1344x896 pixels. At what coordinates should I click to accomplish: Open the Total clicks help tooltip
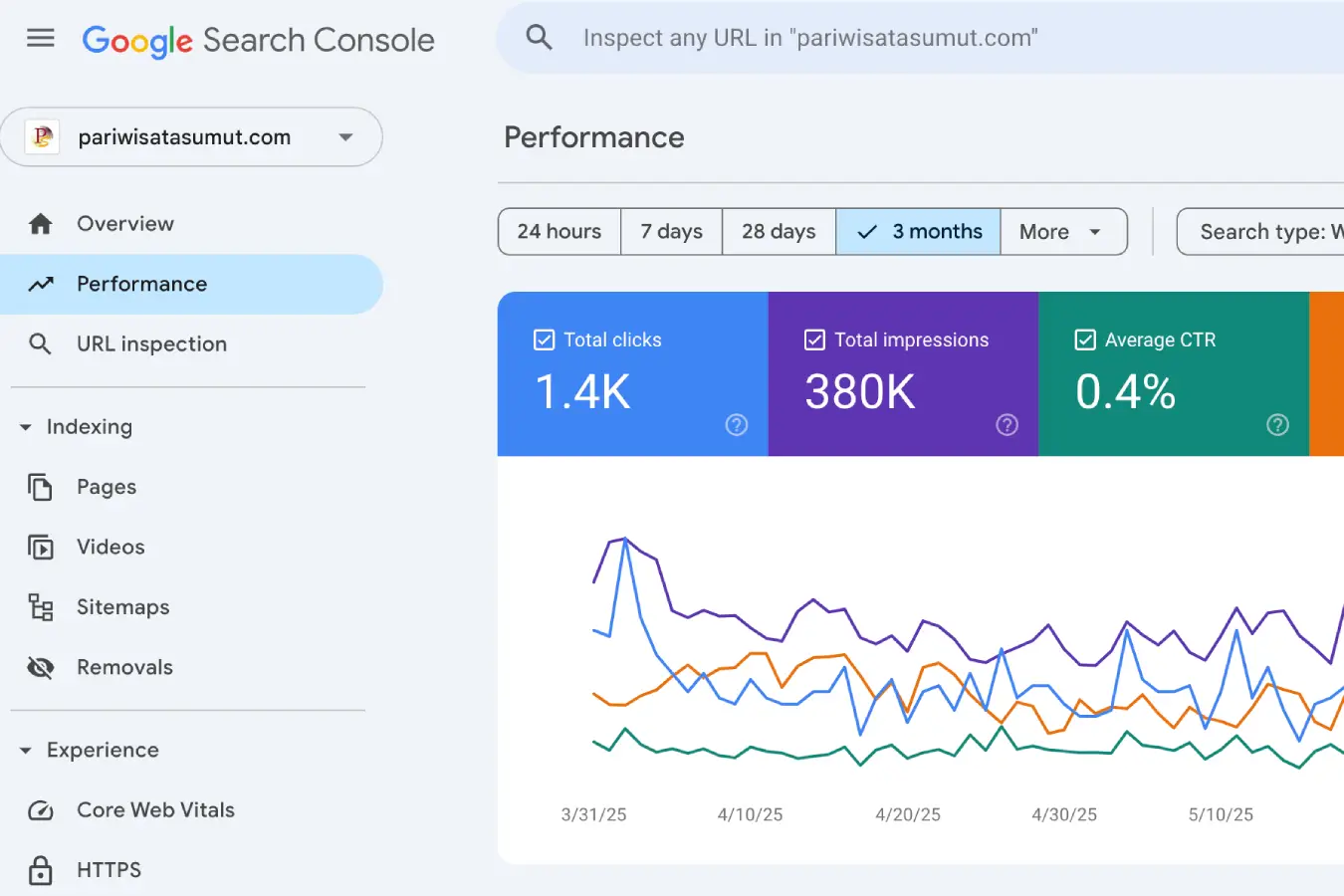737,425
